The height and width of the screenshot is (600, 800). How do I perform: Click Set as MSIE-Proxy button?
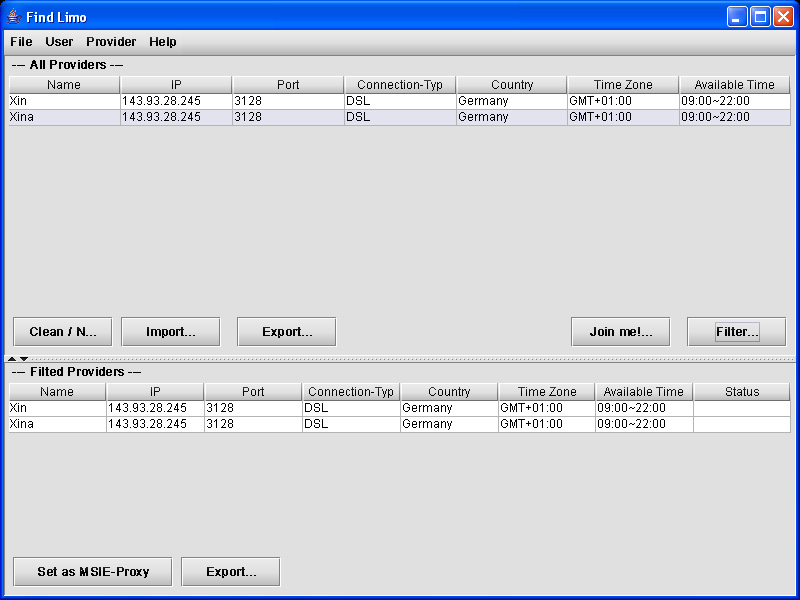pyautogui.click(x=92, y=572)
